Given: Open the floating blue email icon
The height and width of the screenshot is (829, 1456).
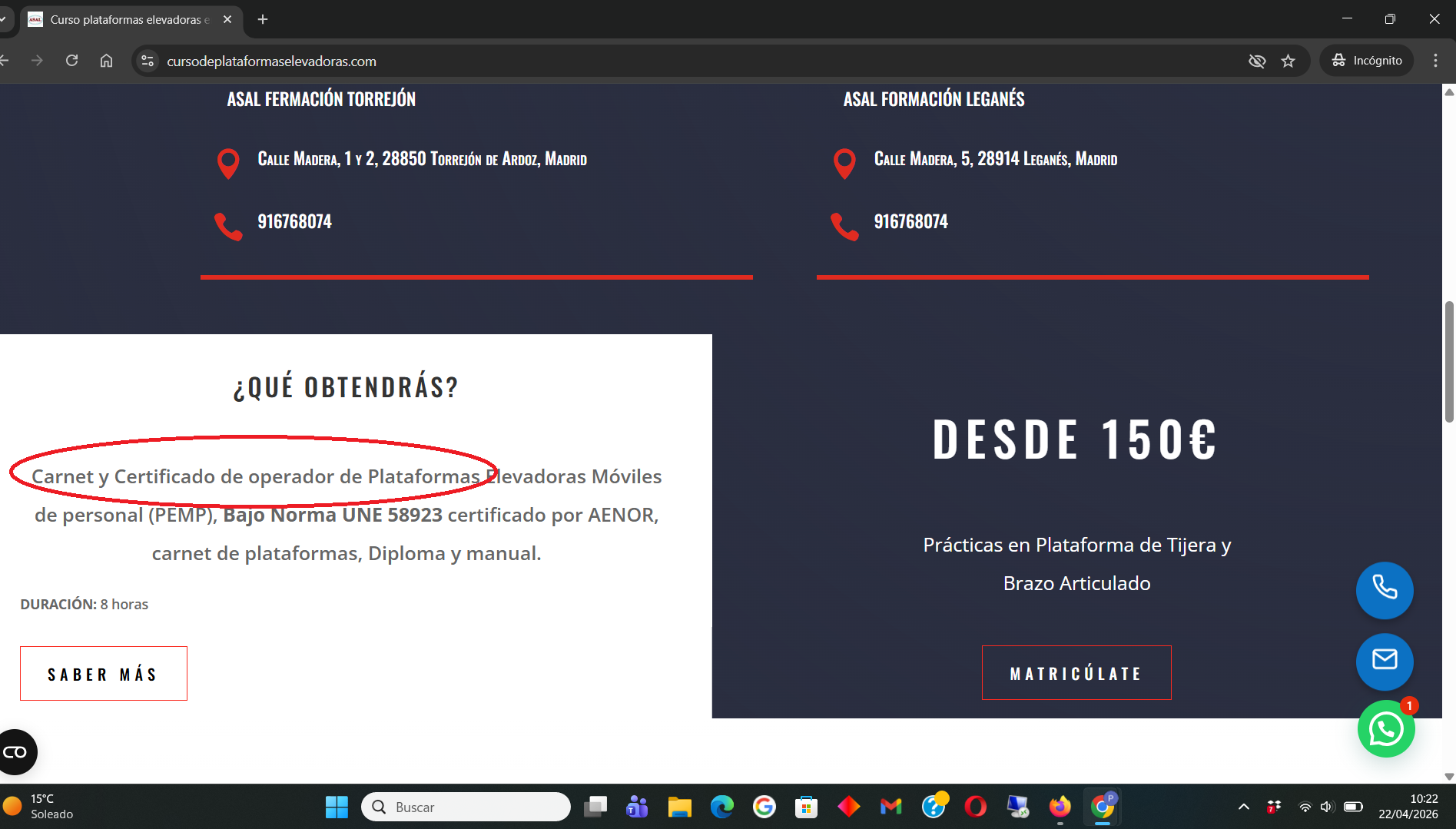Looking at the screenshot, I should (x=1384, y=661).
